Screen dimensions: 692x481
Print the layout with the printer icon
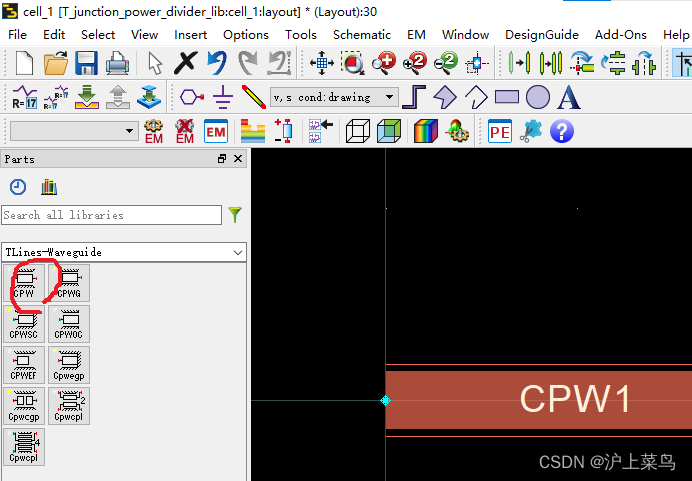(117, 63)
